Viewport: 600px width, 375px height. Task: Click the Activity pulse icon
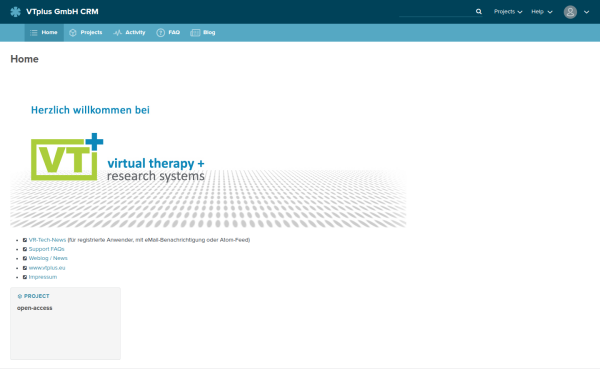(117, 33)
